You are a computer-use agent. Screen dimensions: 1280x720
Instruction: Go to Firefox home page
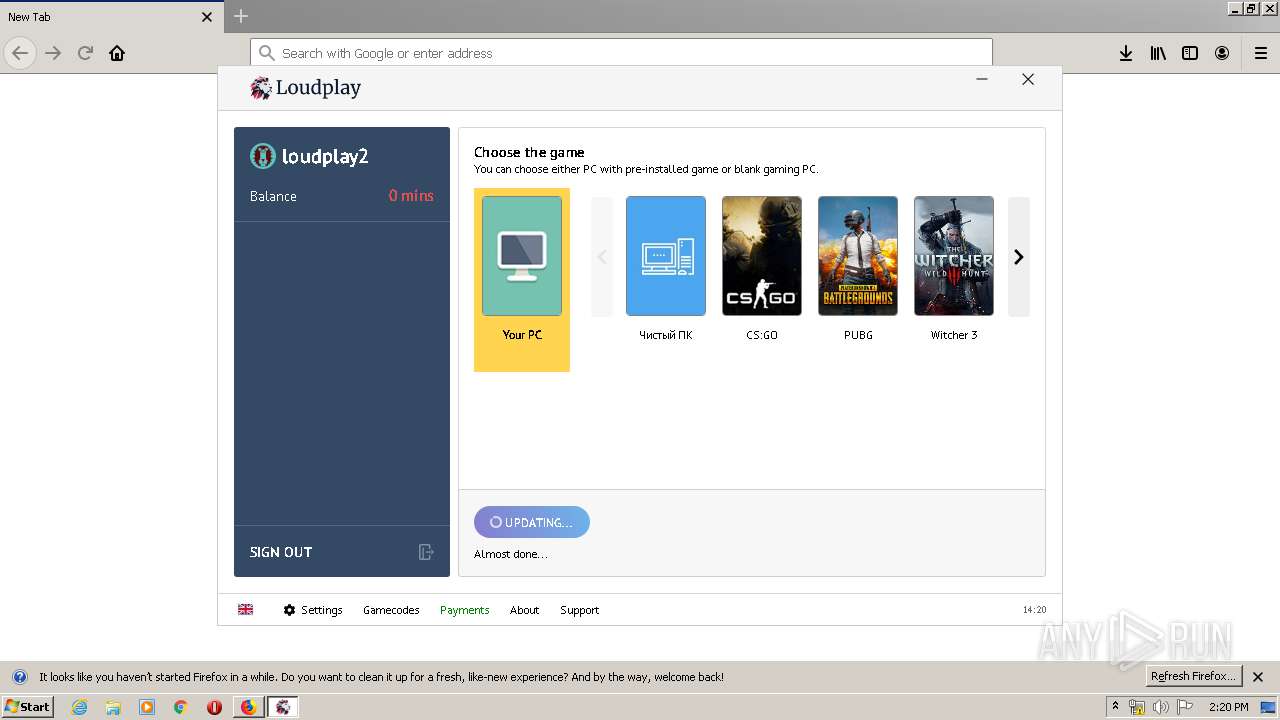coord(117,53)
